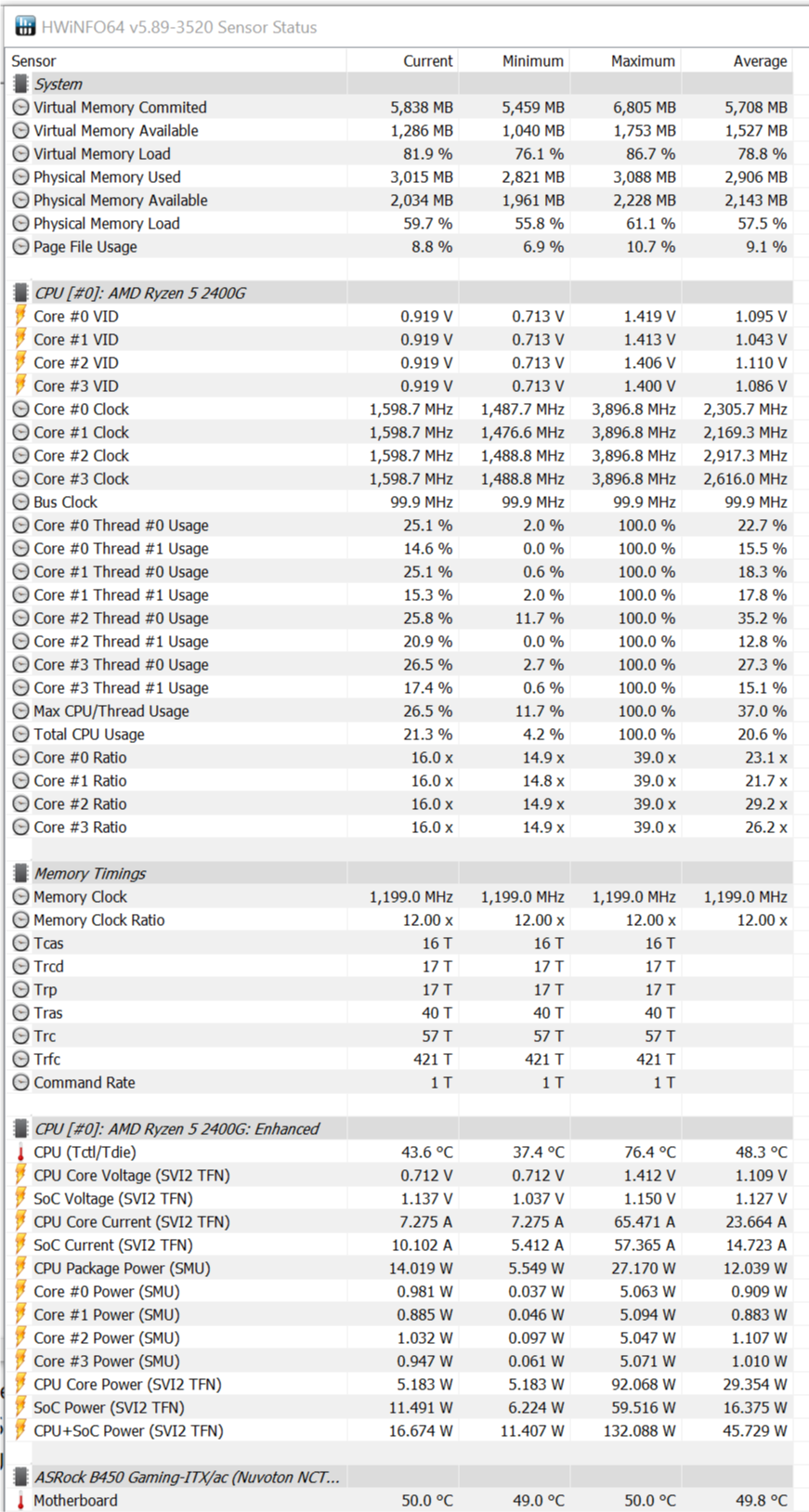Click the circle icon beside Page File Usage
Viewport: 809px width, 1512px height.
[x=20, y=247]
